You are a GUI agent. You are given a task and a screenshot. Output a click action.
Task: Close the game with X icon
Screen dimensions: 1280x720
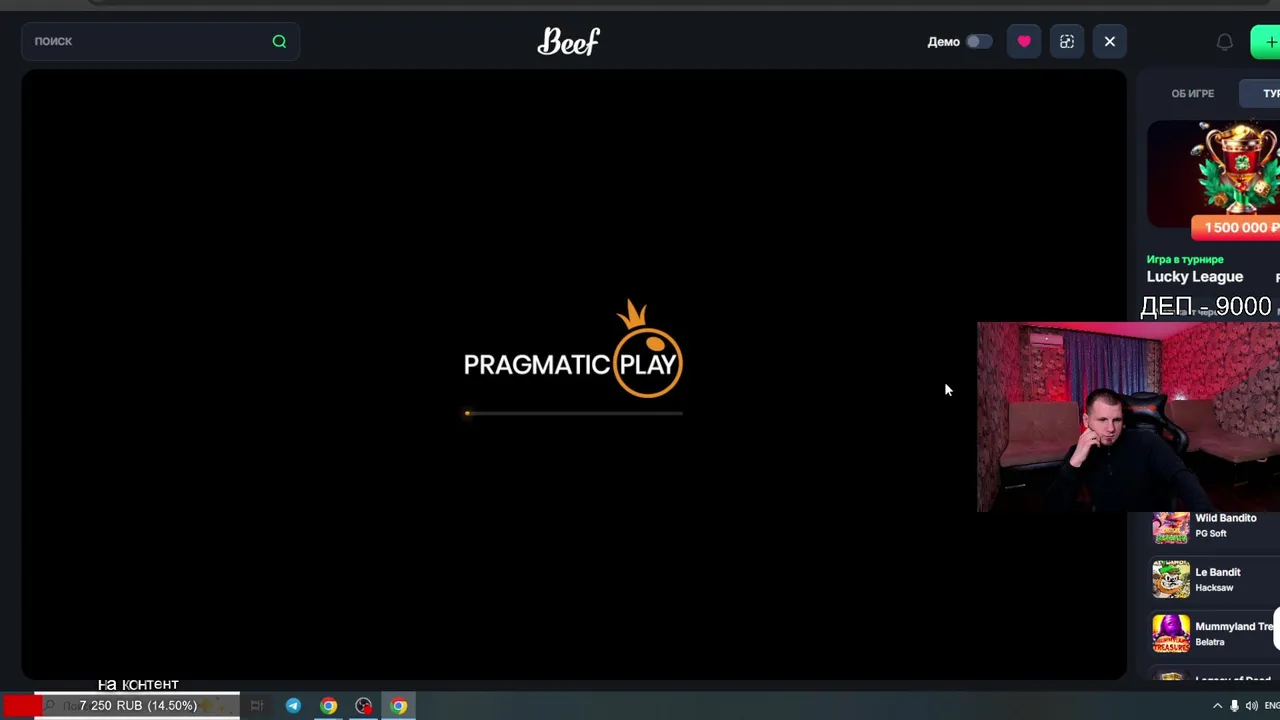(1110, 41)
